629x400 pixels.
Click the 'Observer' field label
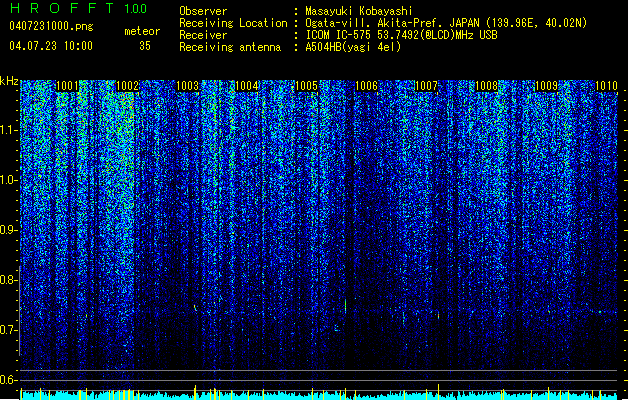[203, 11]
